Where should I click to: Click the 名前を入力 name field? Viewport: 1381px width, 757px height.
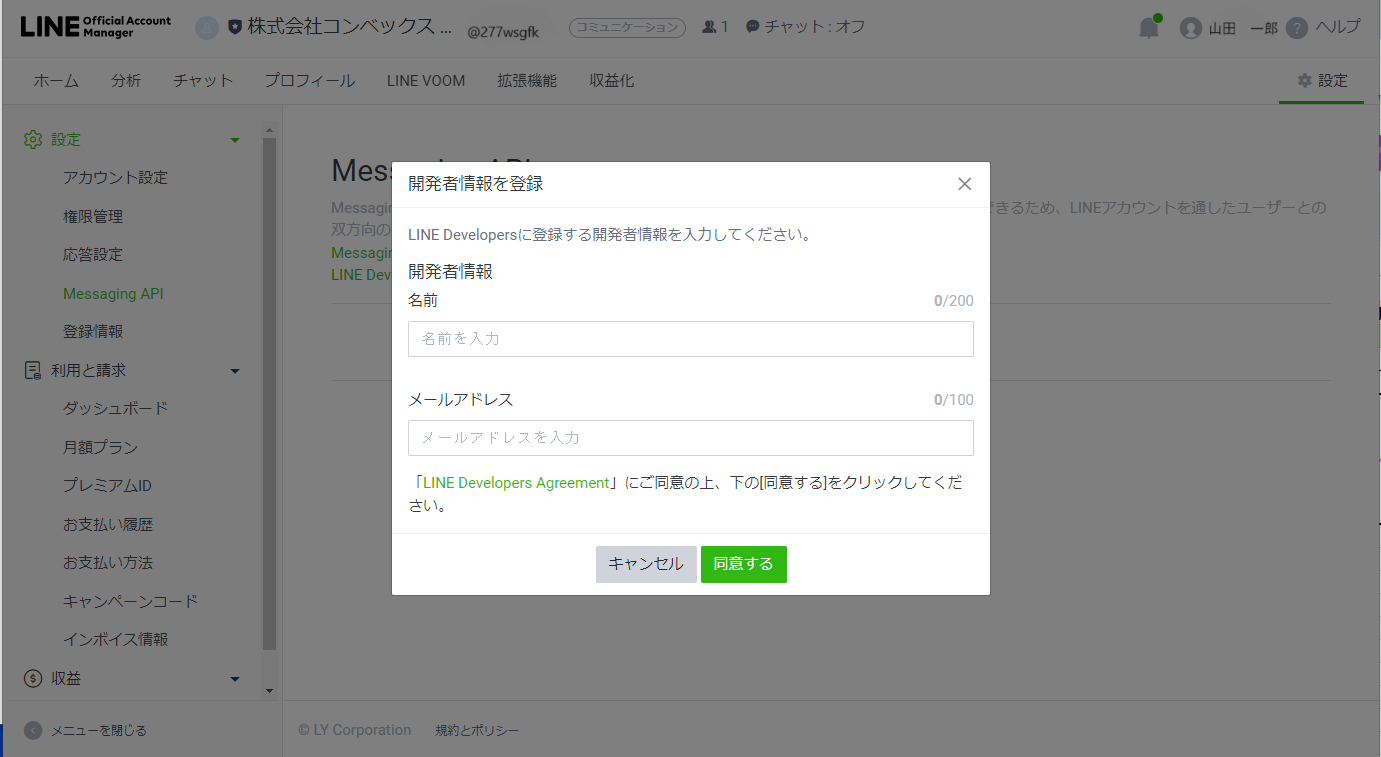click(x=691, y=339)
